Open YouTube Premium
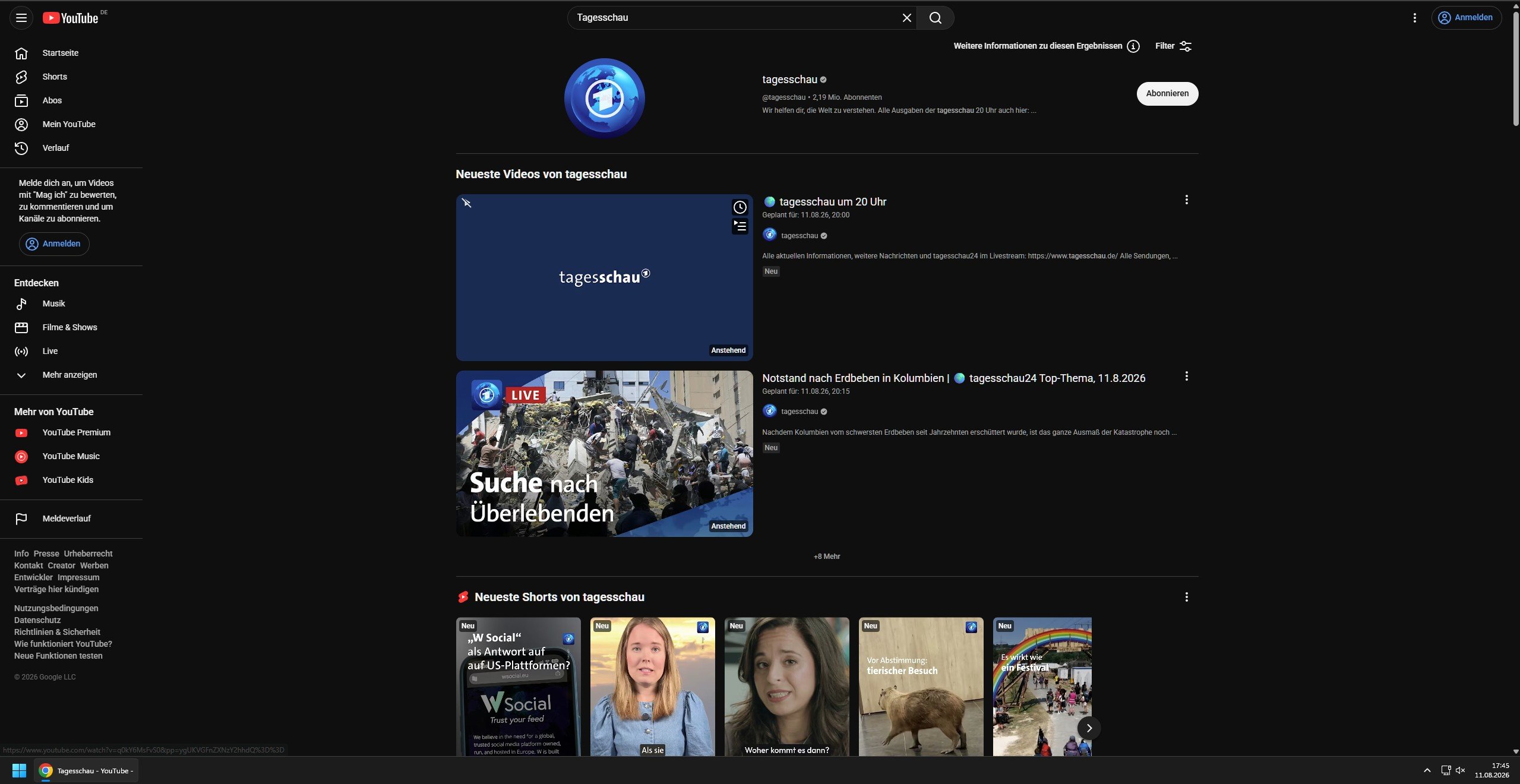 tap(71, 432)
